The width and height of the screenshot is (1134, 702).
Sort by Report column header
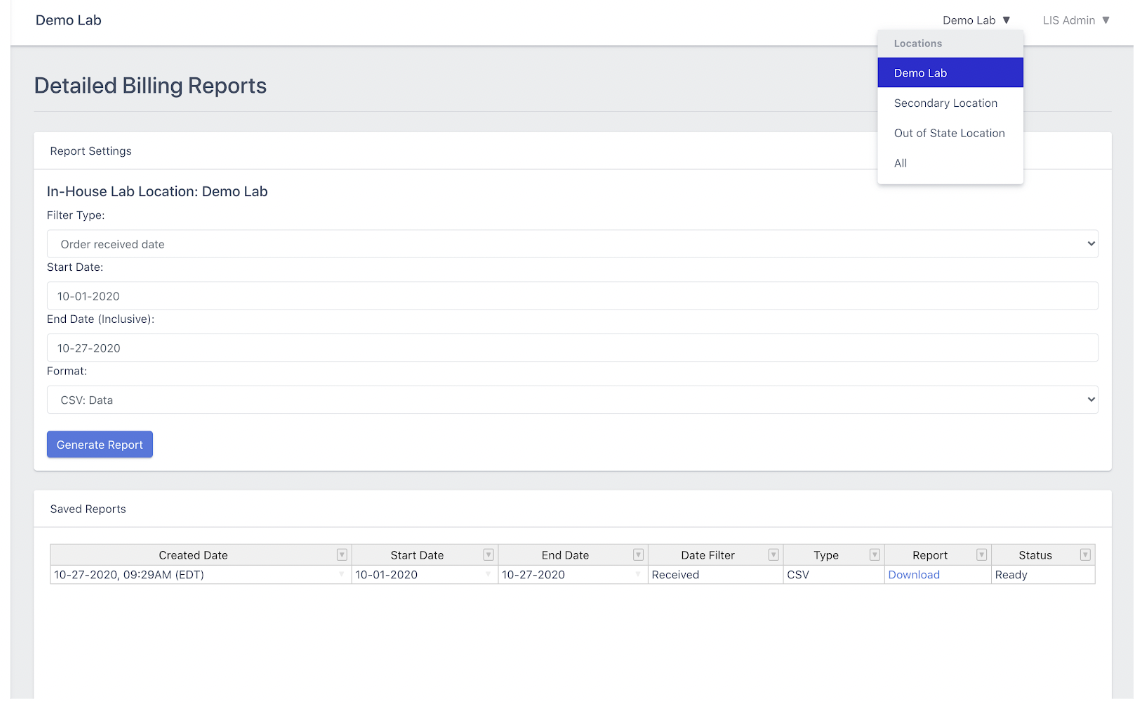pos(930,555)
